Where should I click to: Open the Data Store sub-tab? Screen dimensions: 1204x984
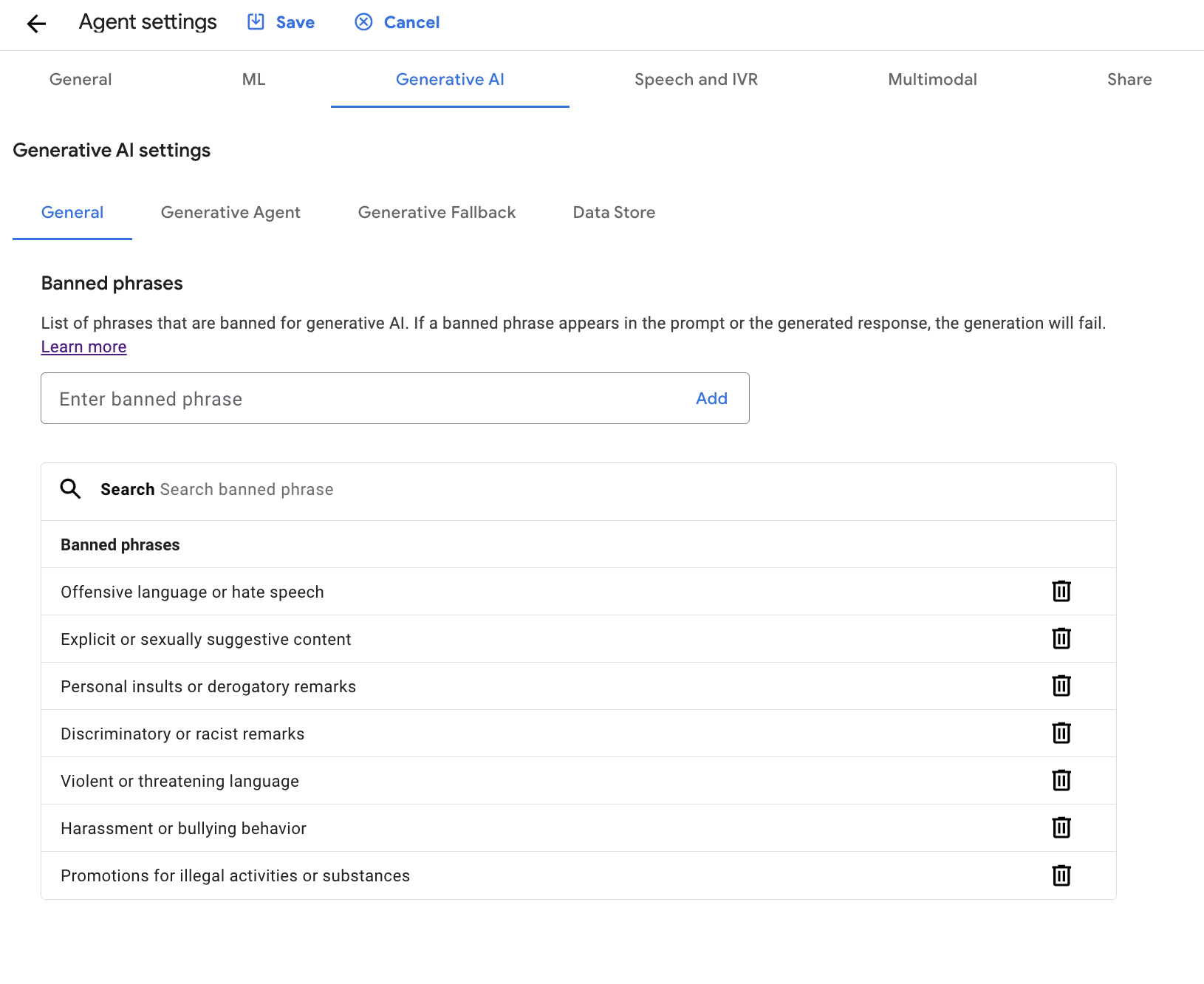coord(614,212)
